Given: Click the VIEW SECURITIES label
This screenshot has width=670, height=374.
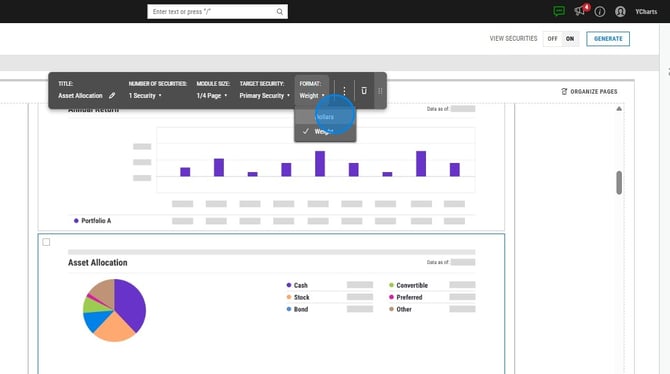Looking at the screenshot, I should (x=513, y=38).
